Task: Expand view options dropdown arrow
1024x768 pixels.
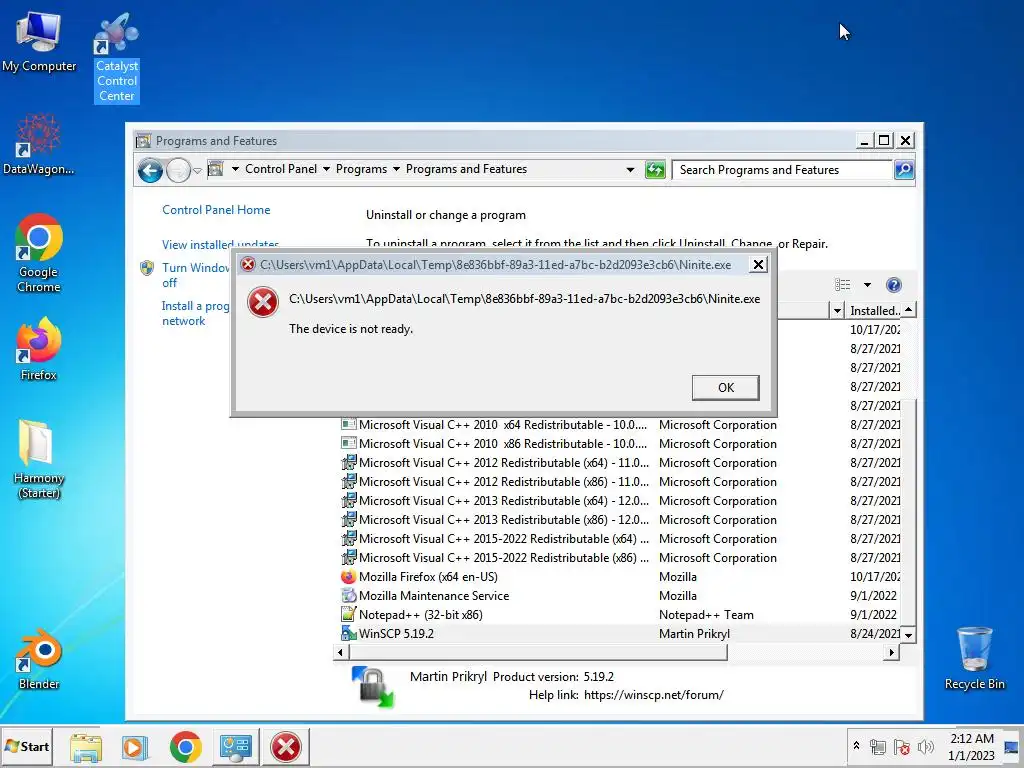Action: click(867, 285)
